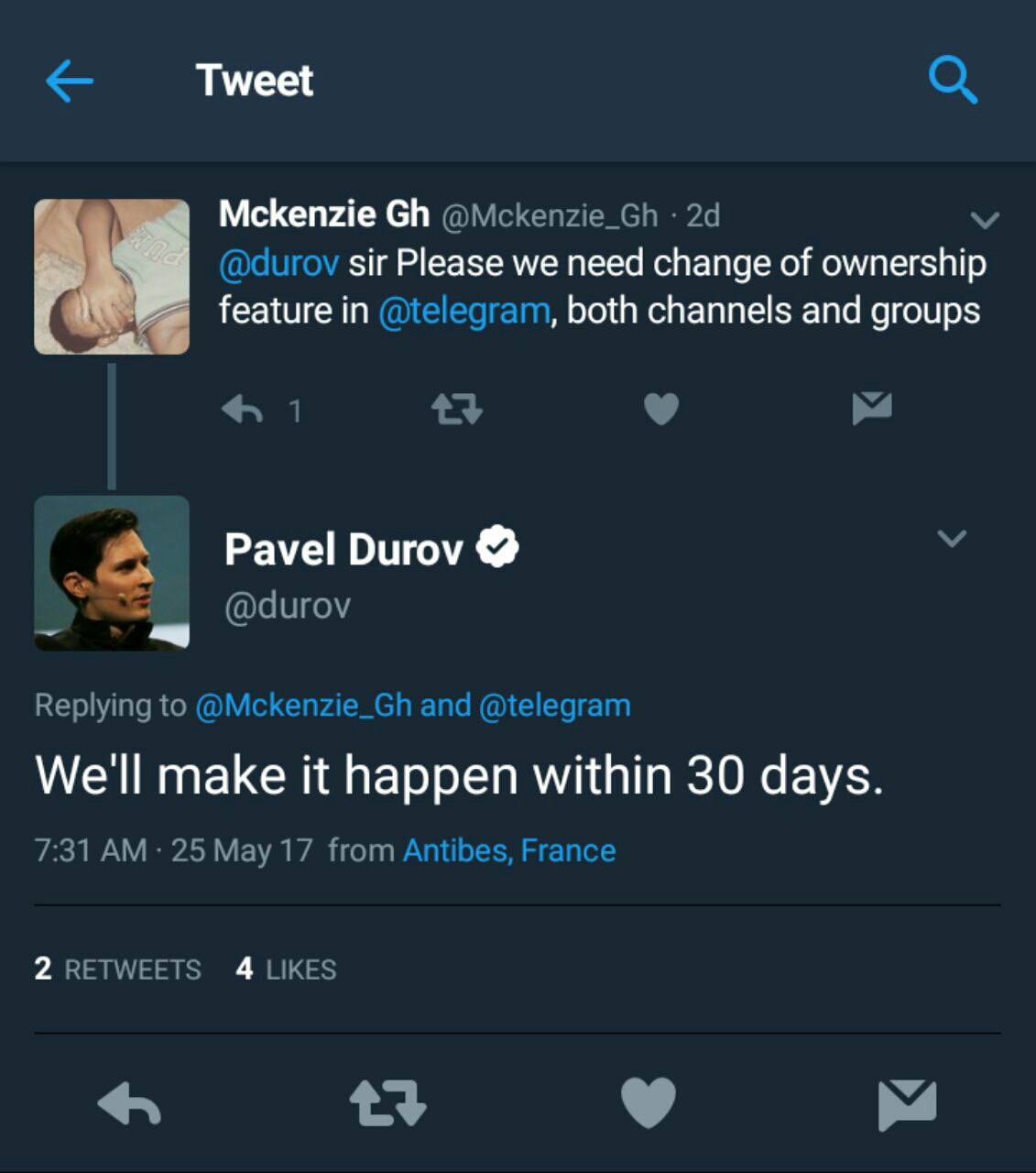Retweet Pavel Durov's tweet
This screenshot has width=1036, height=1173.
388,1102
